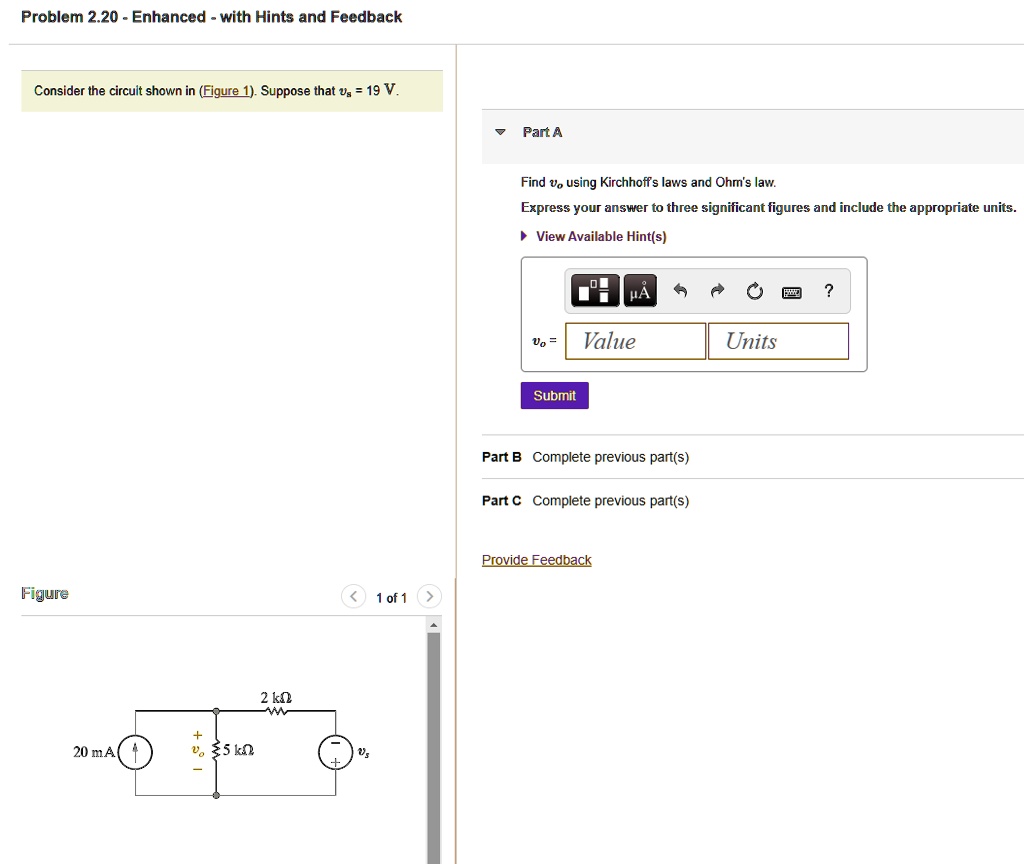Open Part B section

[x=501, y=457]
